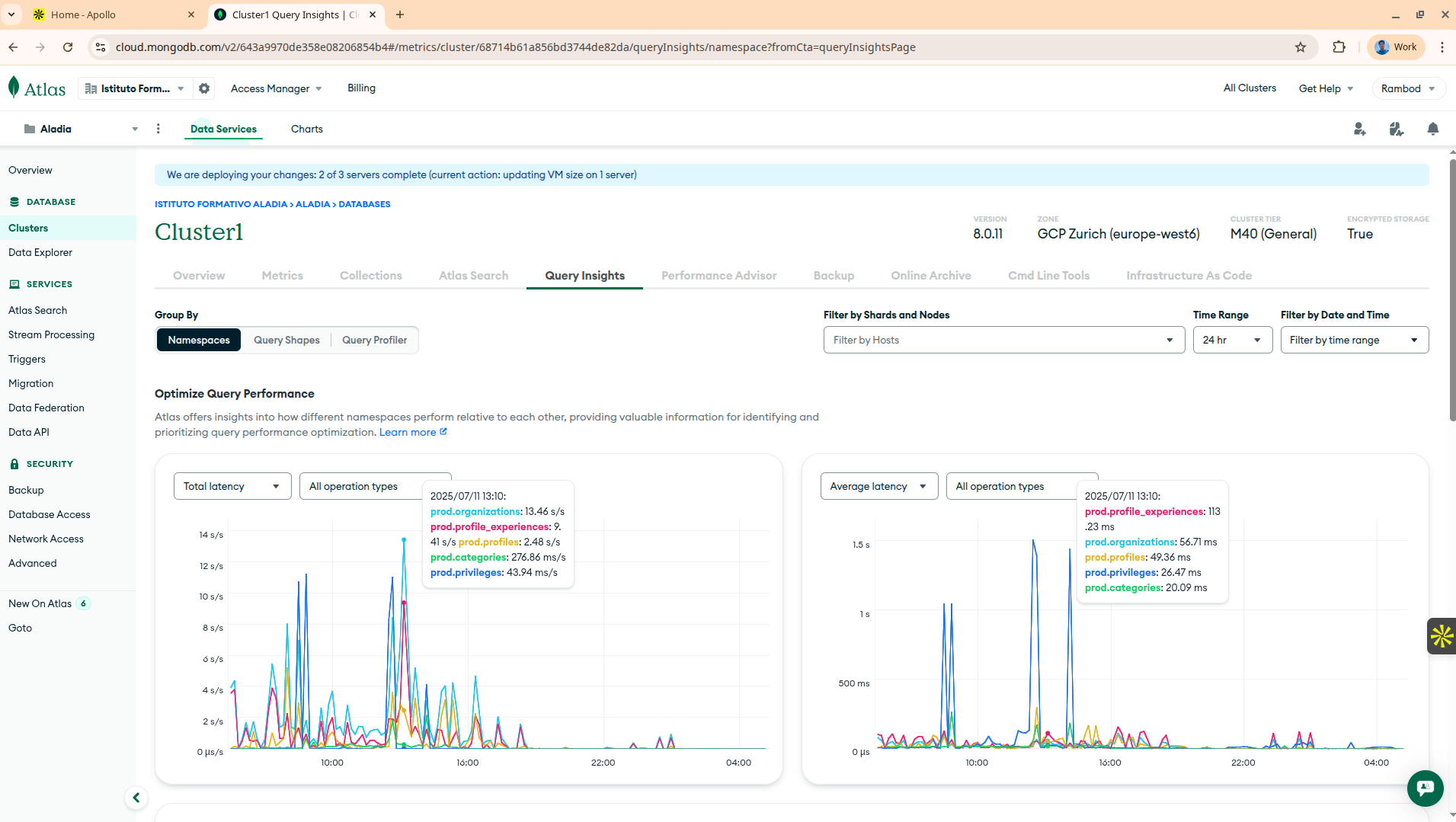
Task: Open project options three-dot menu
Action: (x=158, y=129)
